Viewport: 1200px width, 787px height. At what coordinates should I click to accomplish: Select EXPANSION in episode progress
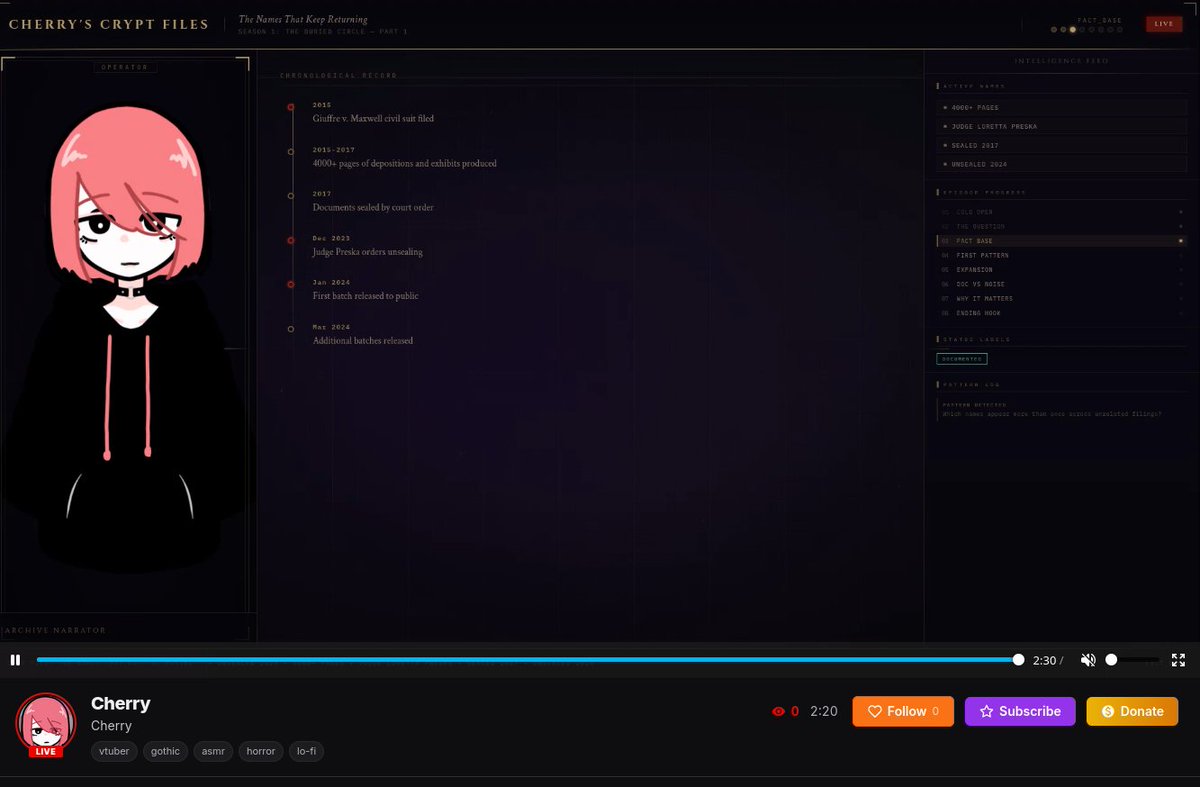click(1061, 270)
